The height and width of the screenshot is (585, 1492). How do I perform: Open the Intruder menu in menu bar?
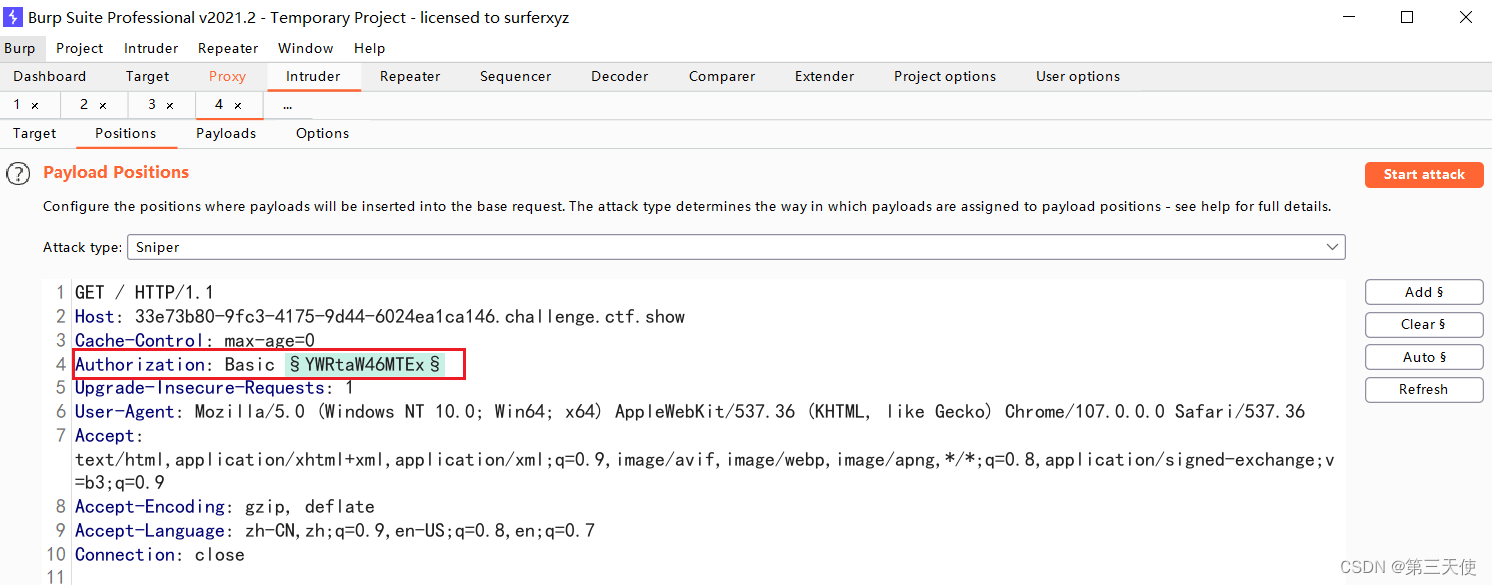tap(151, 48)
